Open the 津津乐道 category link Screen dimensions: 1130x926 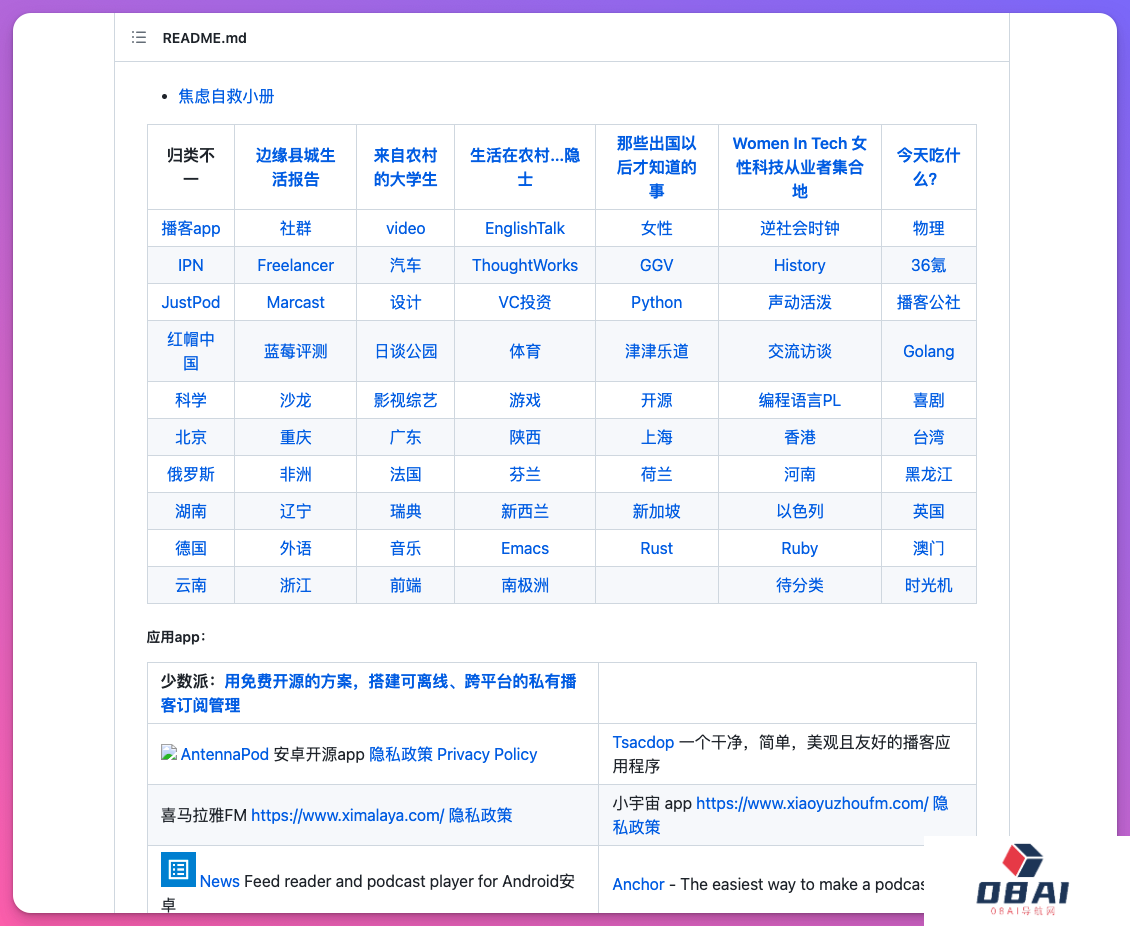coord(657,351)
